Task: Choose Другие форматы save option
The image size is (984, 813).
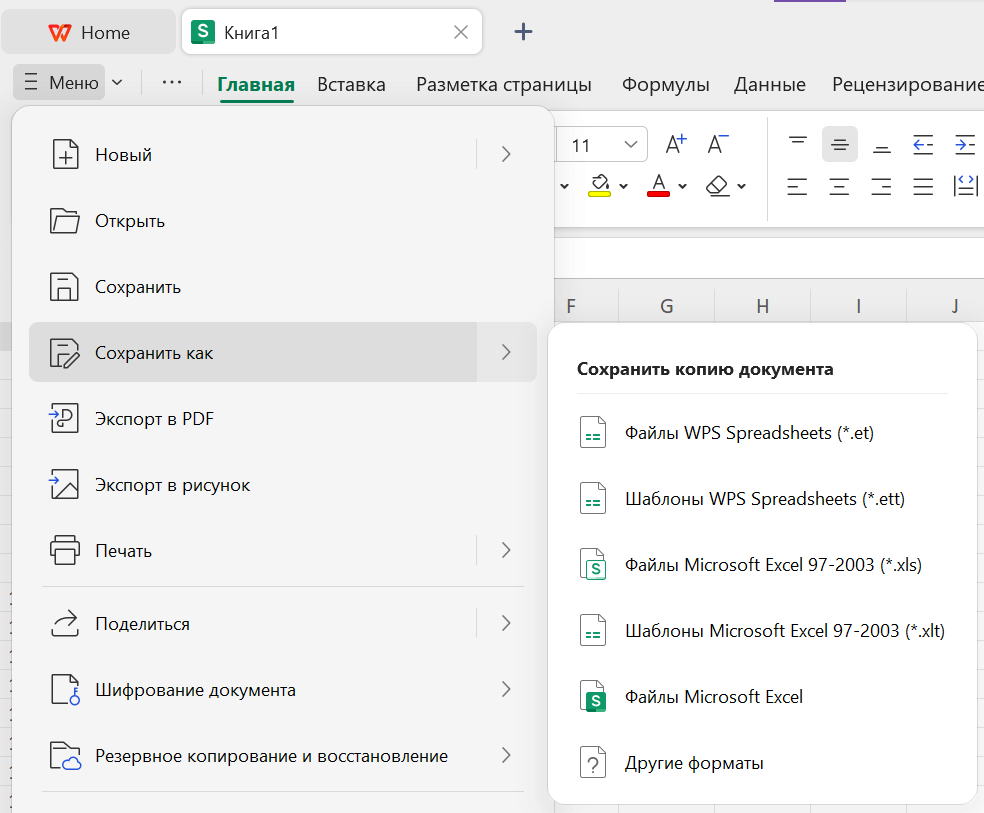Action: tap(694, 763)
